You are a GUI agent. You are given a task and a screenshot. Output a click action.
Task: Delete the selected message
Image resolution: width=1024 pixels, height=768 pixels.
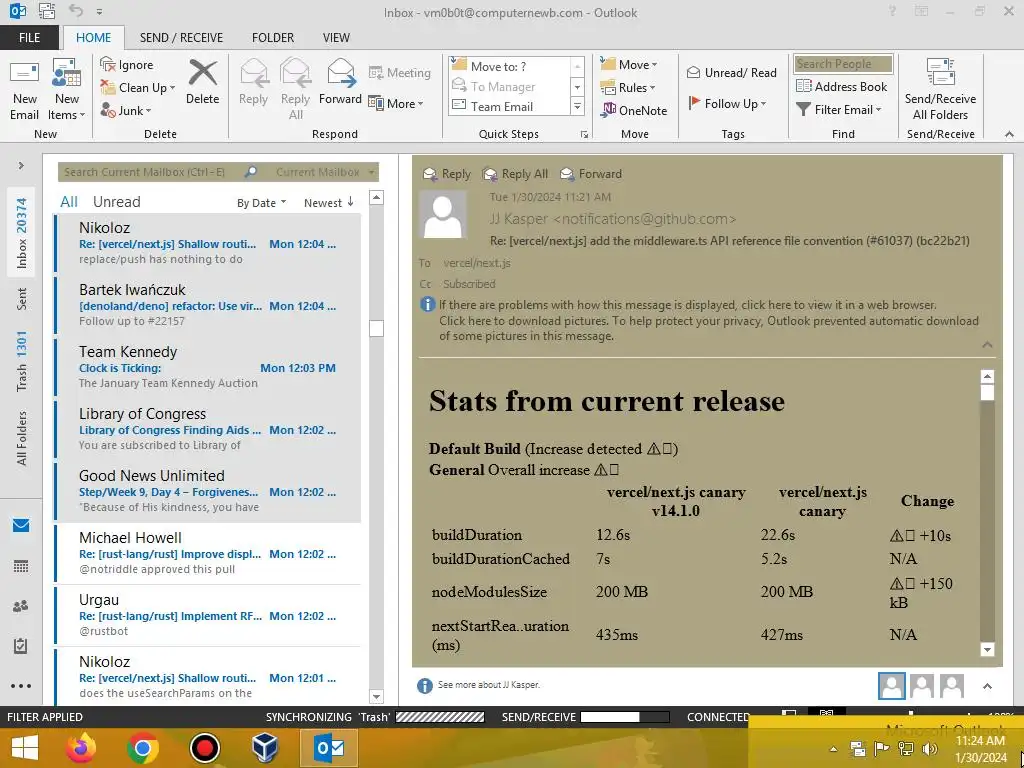pos(202,82)
